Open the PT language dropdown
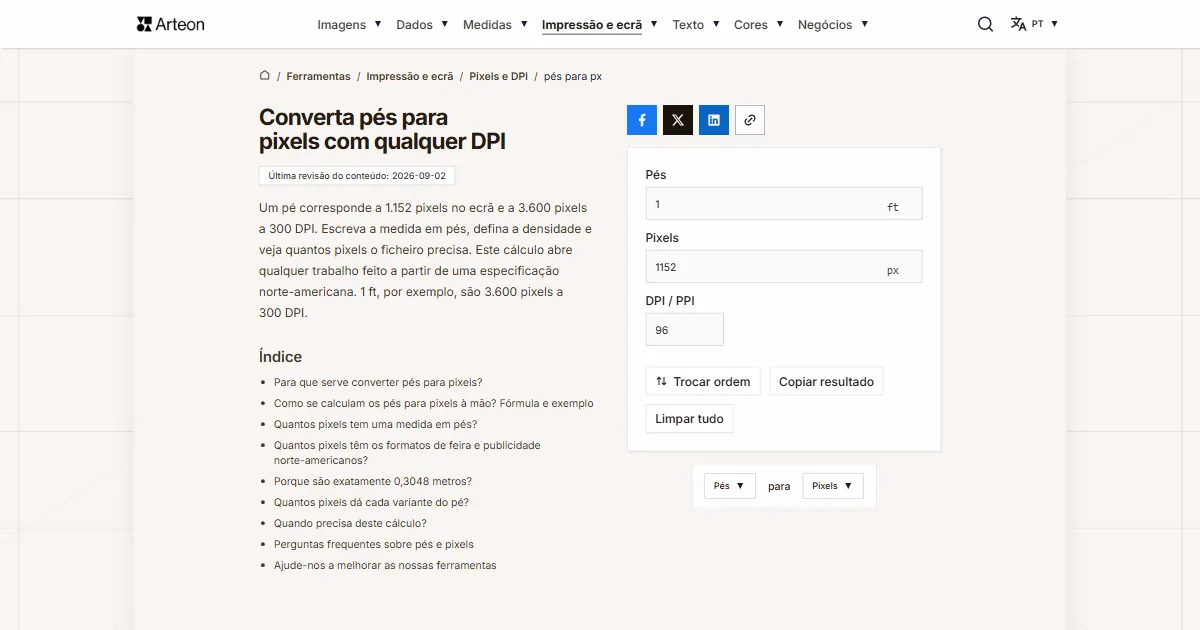Screen dimensions: 1200x630 [x=1045, y=24]
